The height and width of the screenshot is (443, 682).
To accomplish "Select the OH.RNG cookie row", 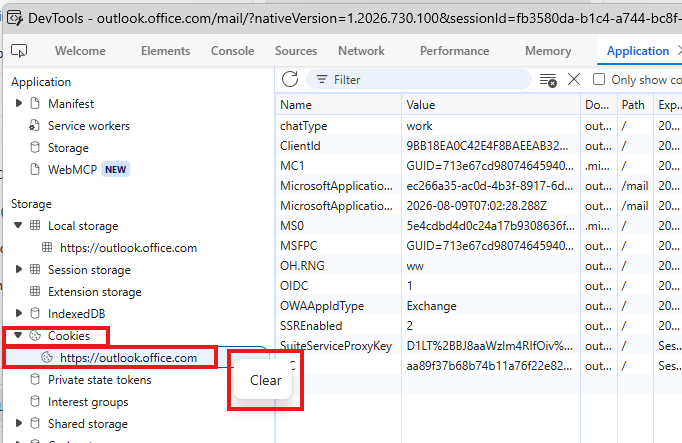I will (478, 266).
